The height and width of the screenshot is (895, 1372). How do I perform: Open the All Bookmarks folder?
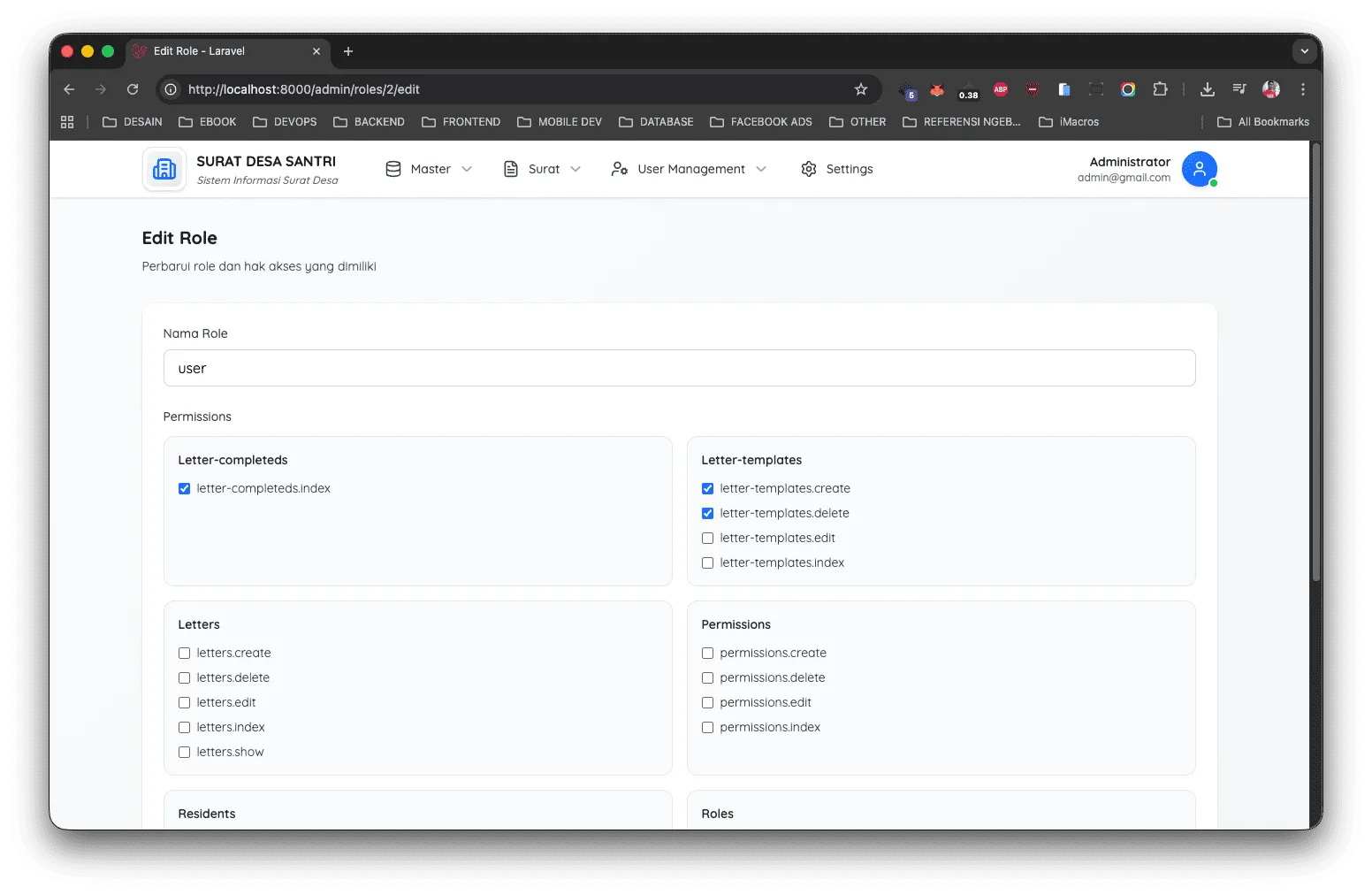[1263, 122]
